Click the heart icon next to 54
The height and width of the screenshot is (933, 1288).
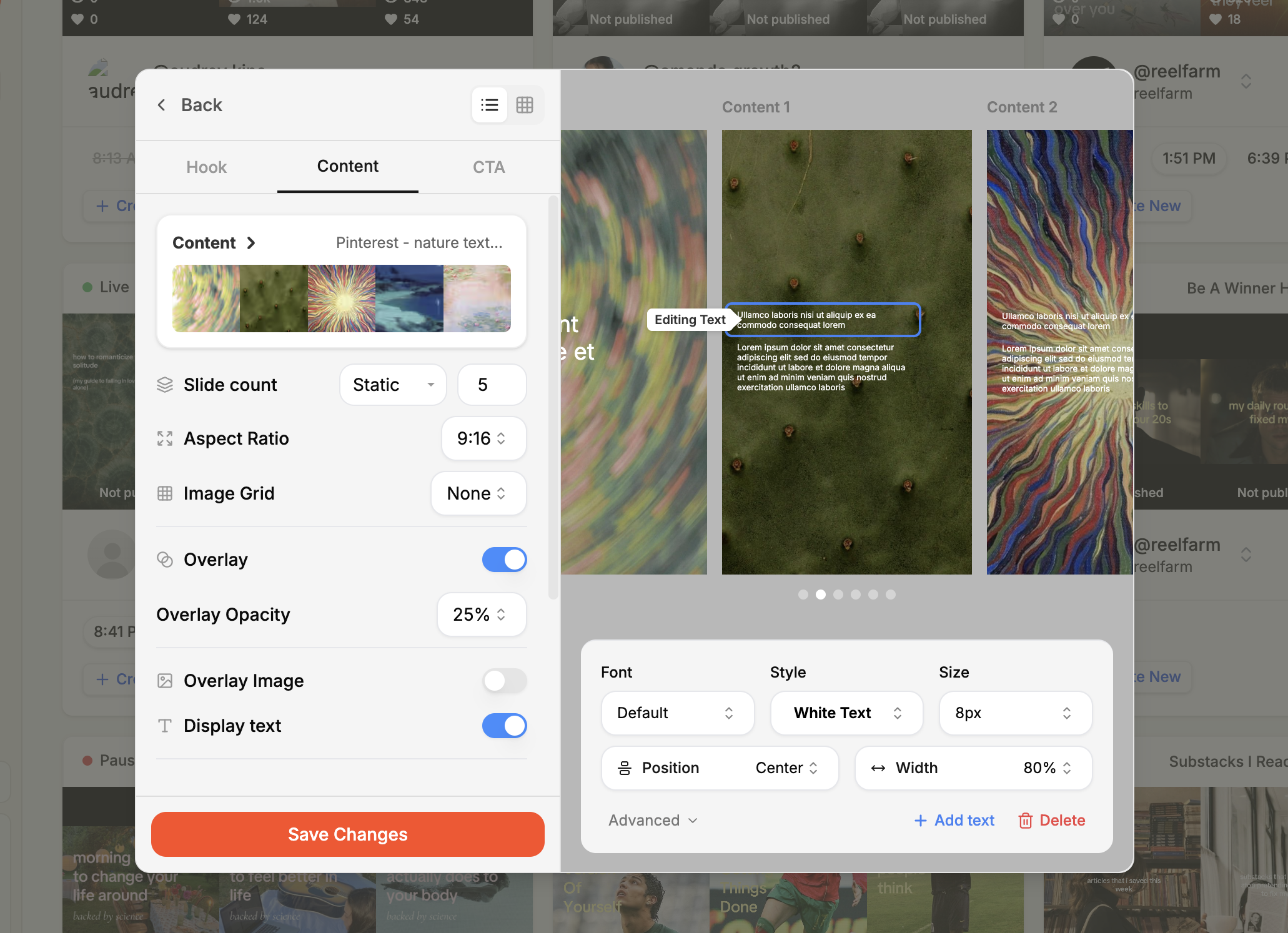click(x=391, y=19)
